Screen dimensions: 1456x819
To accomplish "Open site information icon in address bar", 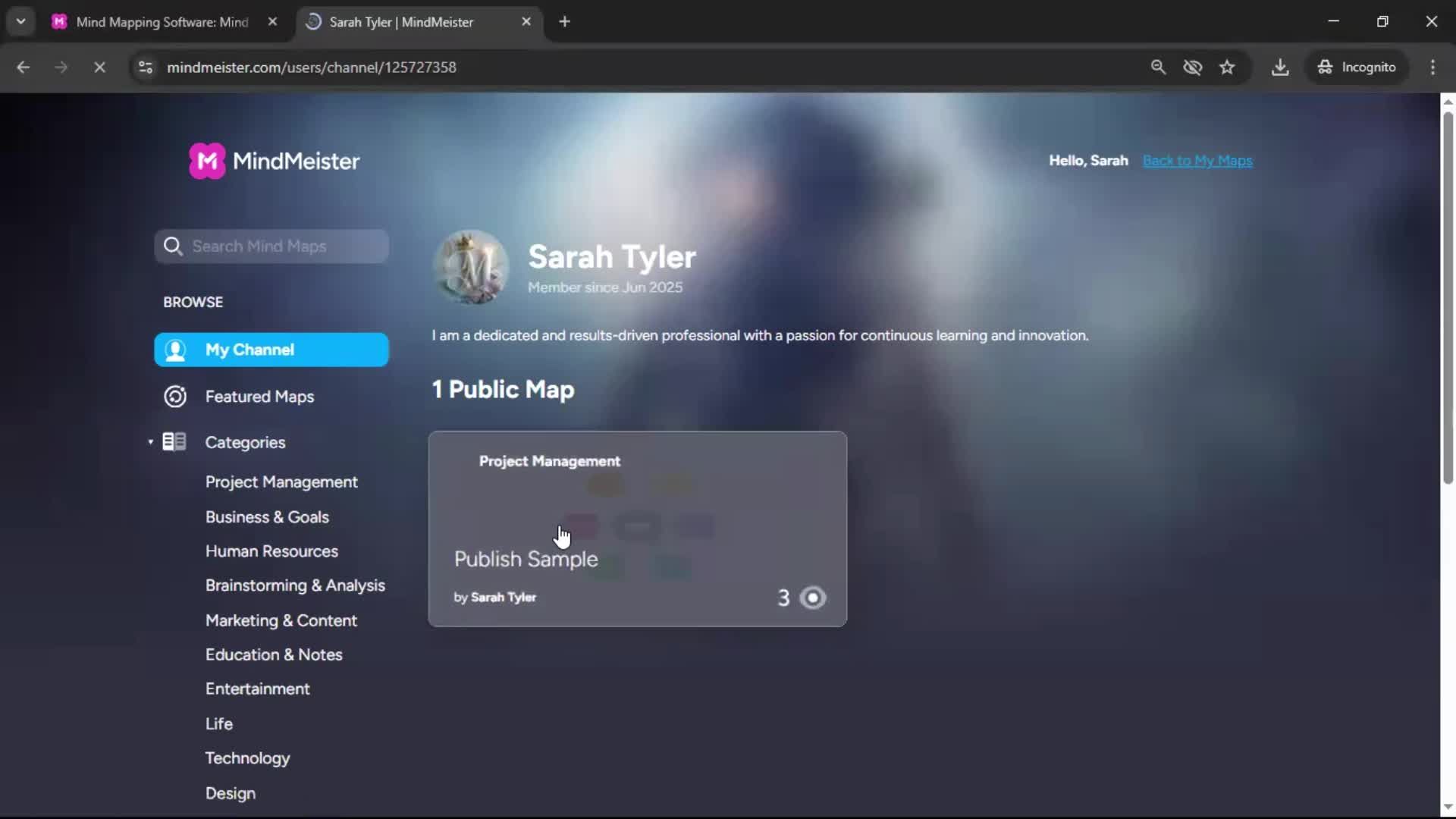I will 146,67.
